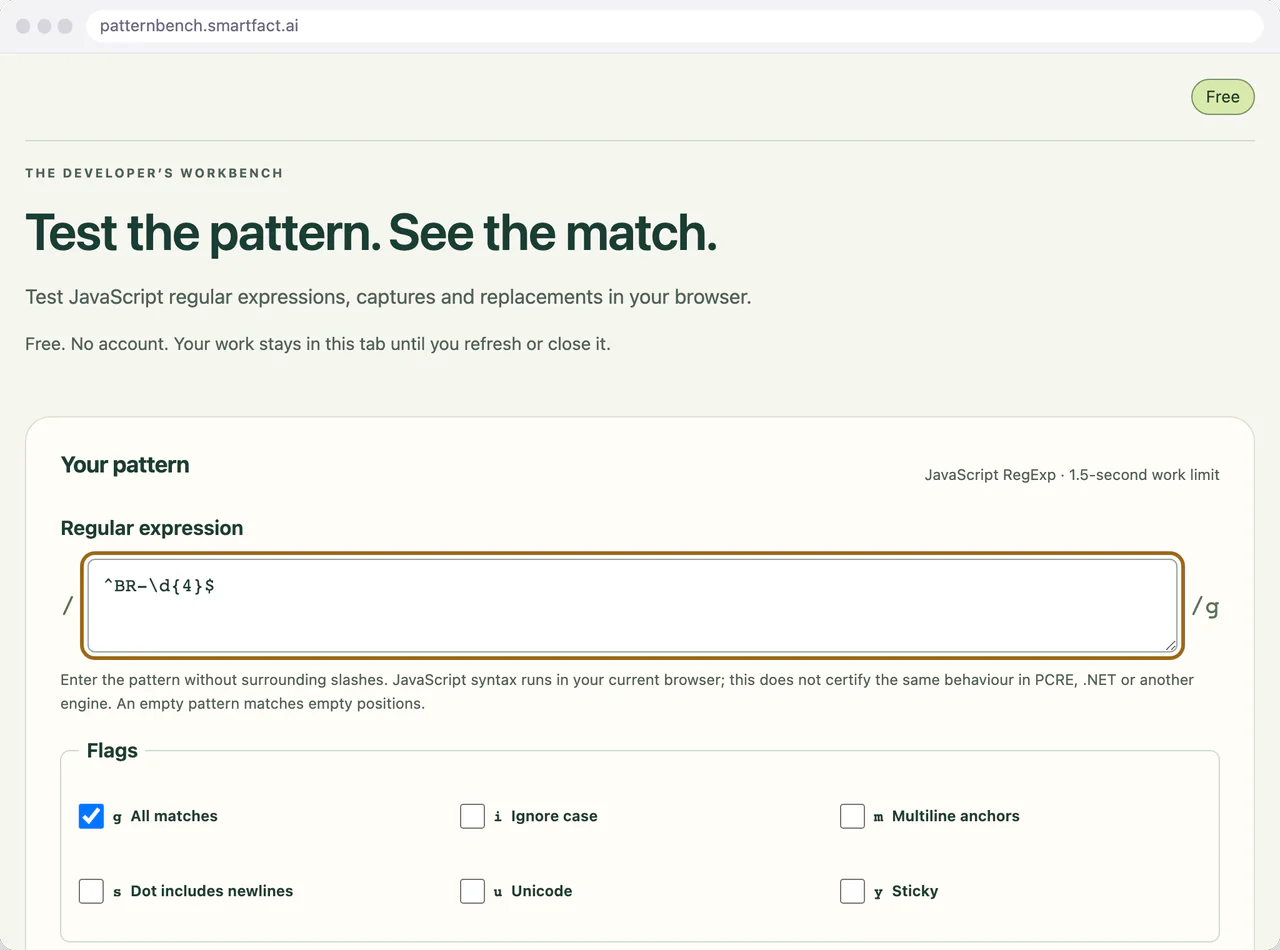
Task: Select the browser address bar URL
Action: (199, 26)
